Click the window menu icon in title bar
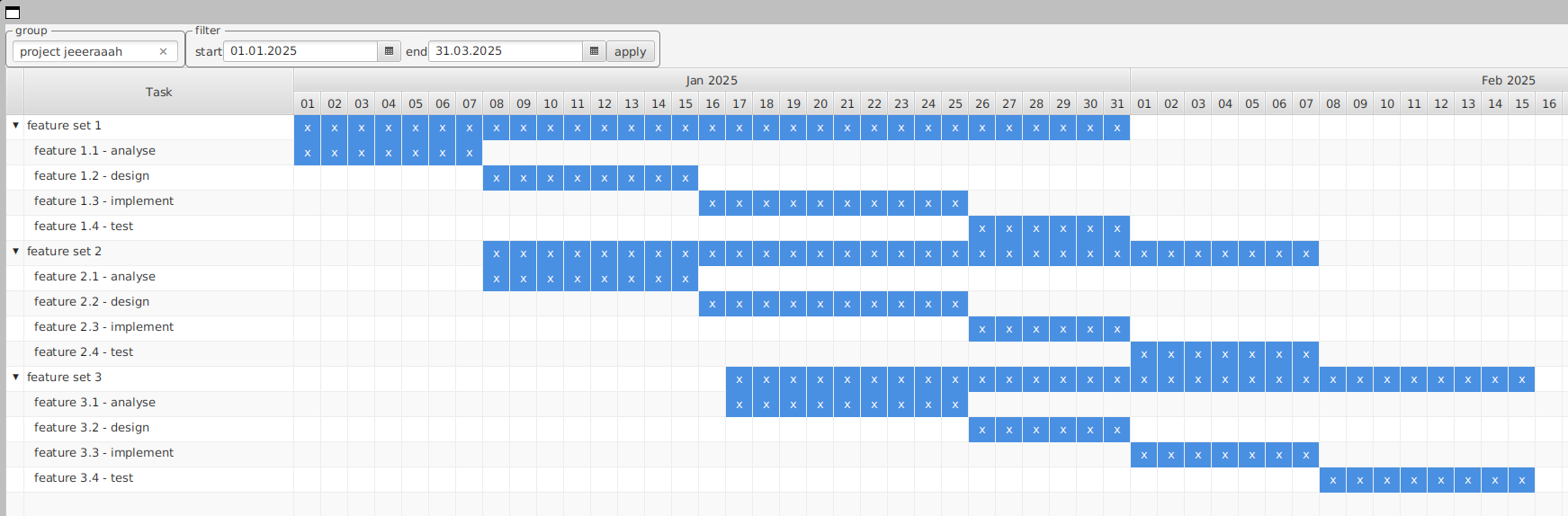The image size is (1568, 516). tap(13, 12)
